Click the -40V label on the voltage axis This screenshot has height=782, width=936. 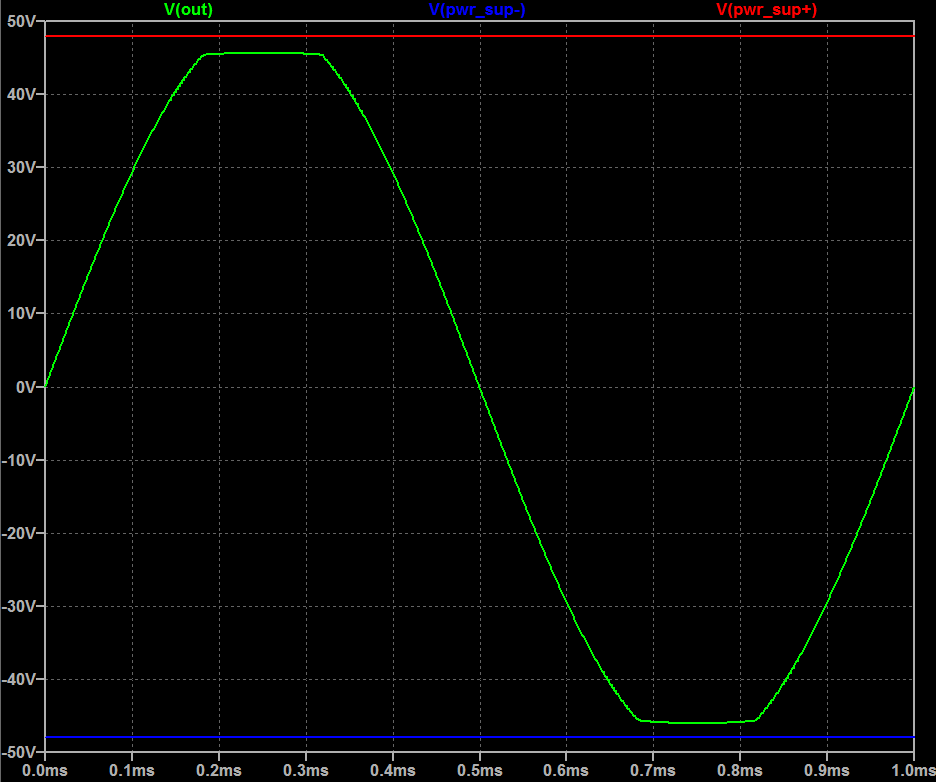(19, 679)
